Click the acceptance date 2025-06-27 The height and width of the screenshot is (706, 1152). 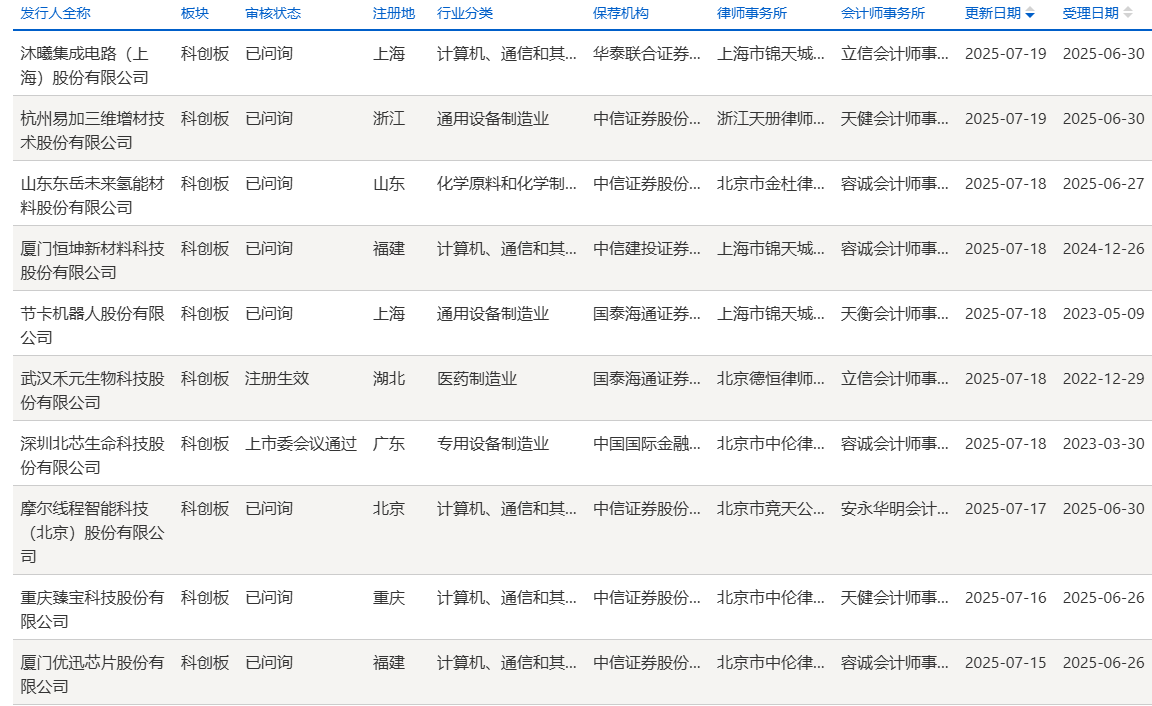click(1104, 184)
